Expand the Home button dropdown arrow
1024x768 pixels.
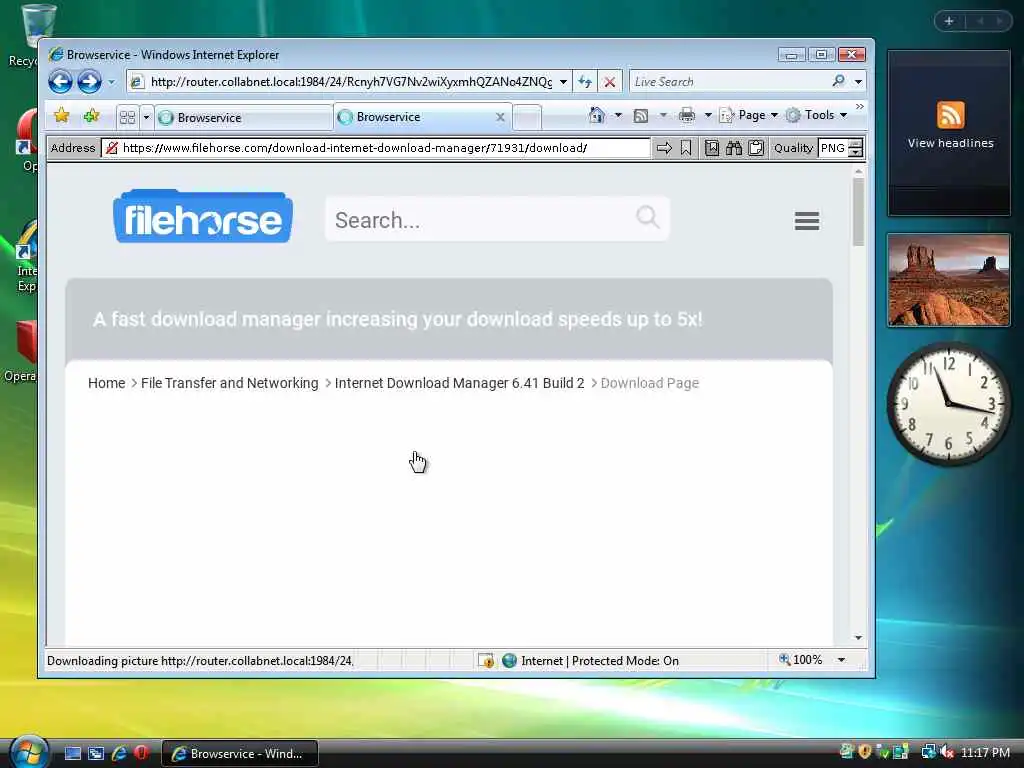618,116
